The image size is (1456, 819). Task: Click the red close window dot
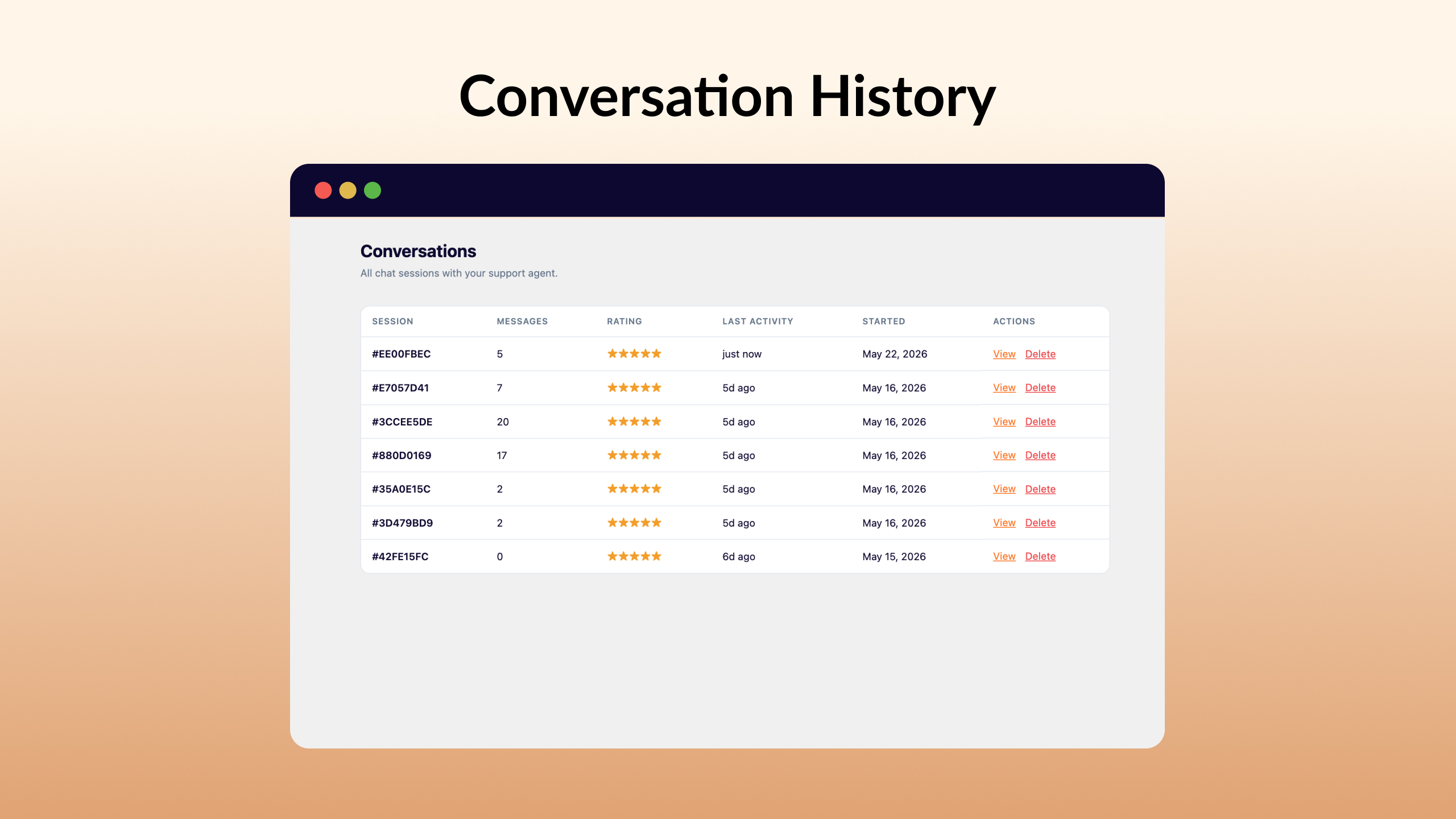(x=323, y=191)
